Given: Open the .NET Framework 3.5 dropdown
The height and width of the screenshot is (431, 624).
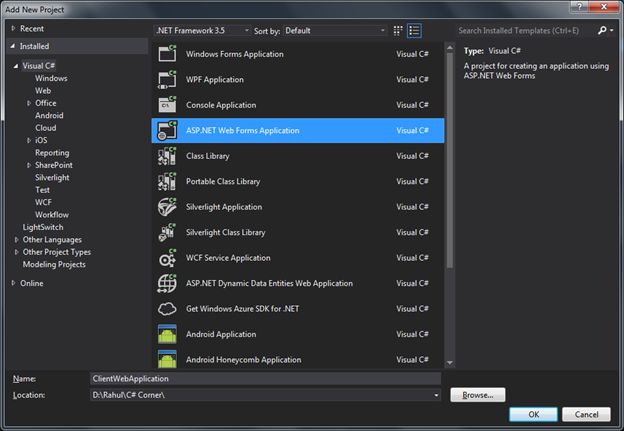Looking at the screenshot, I should pos(202,31).
